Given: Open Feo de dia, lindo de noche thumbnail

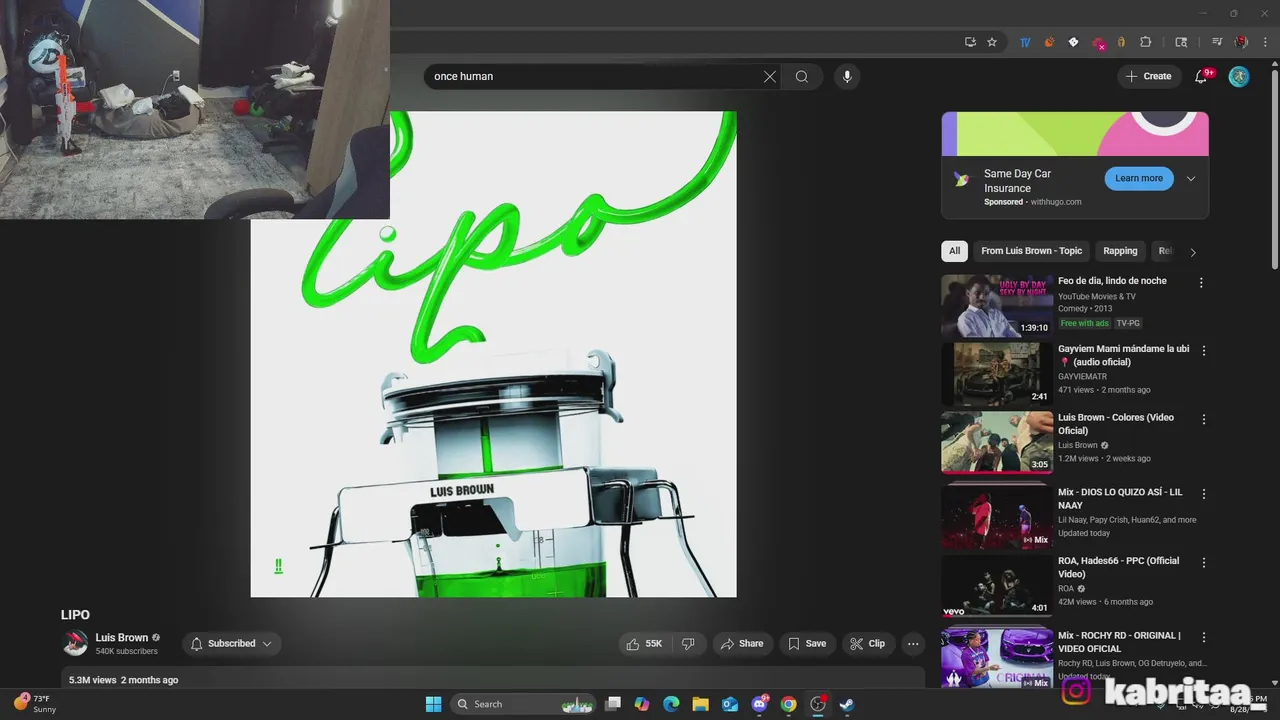Looking at the screenshot, I should [x=997, y=306].
